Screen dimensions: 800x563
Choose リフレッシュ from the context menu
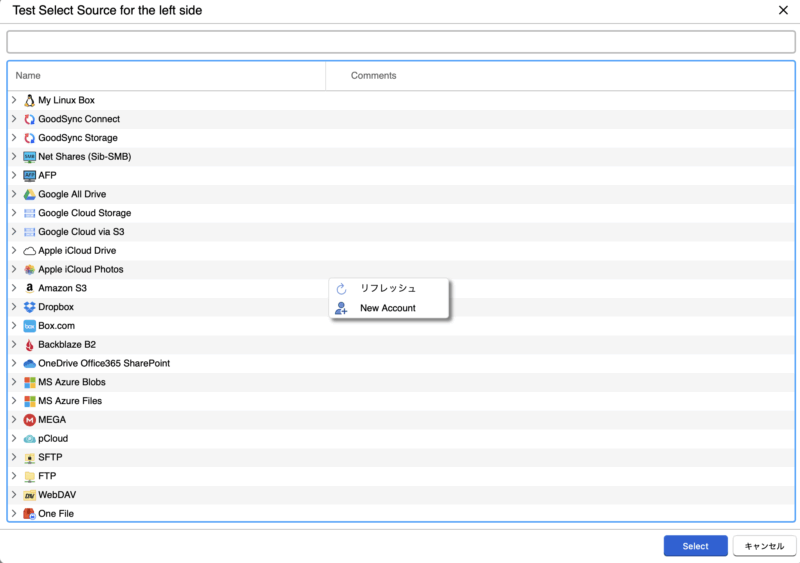(388, 288)
